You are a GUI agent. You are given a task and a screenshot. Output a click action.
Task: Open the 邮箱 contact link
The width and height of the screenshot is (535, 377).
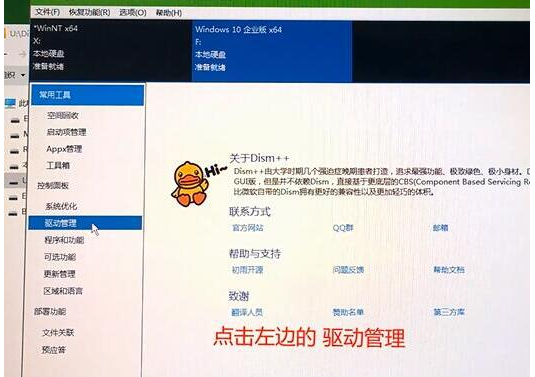point(440,228)
